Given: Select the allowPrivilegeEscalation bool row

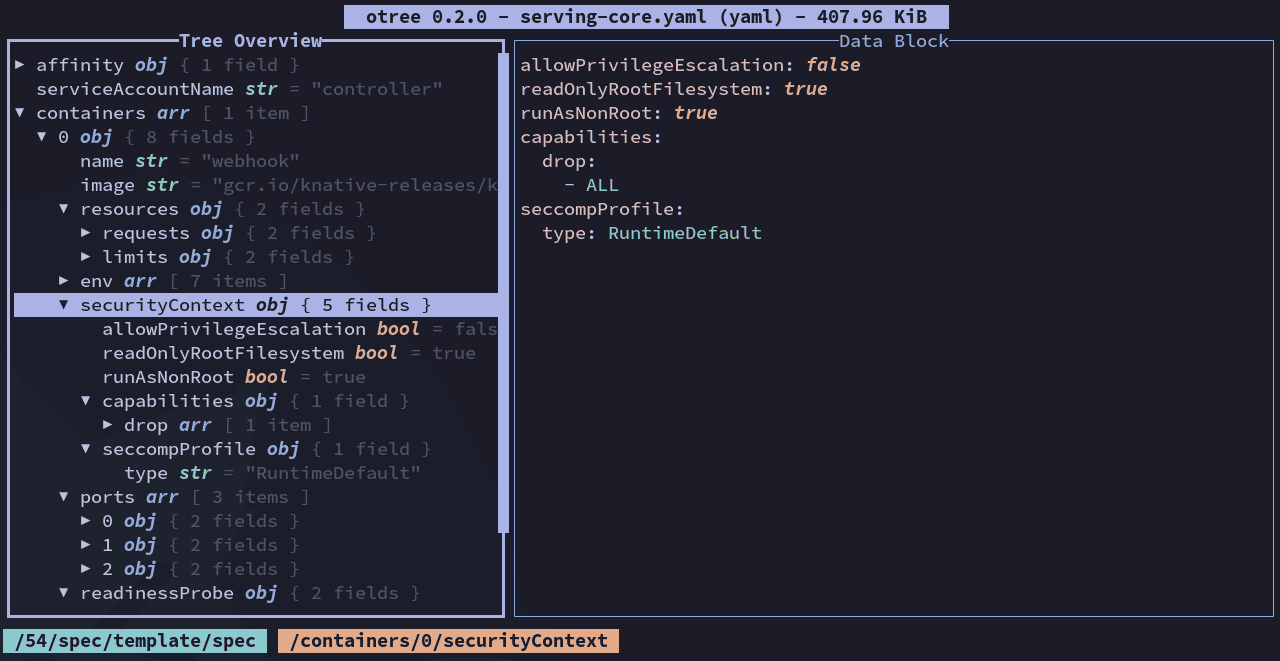Looking at the screenshot, I should point(256,329).
